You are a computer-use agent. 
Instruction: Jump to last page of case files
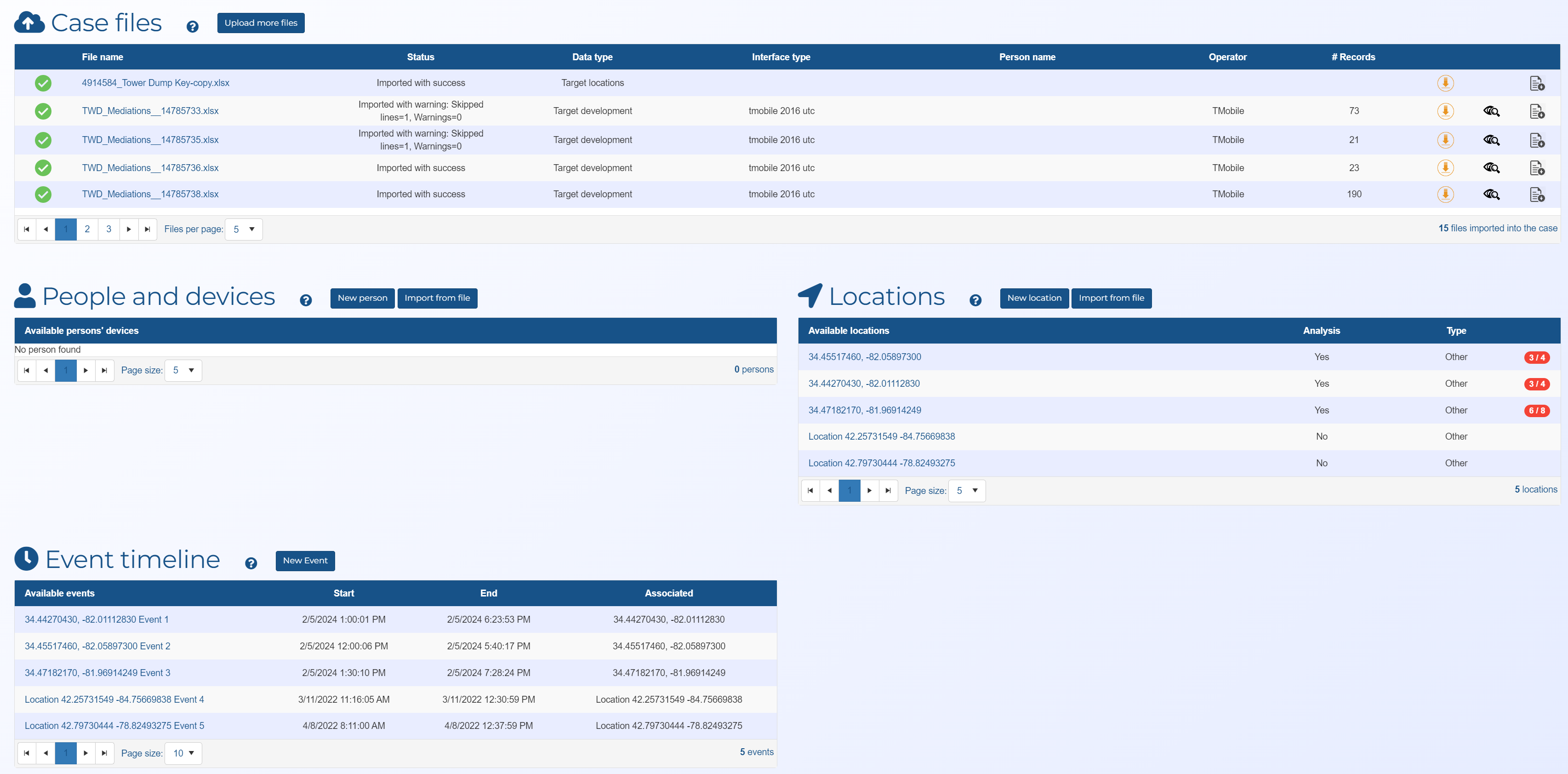[147, 229]
